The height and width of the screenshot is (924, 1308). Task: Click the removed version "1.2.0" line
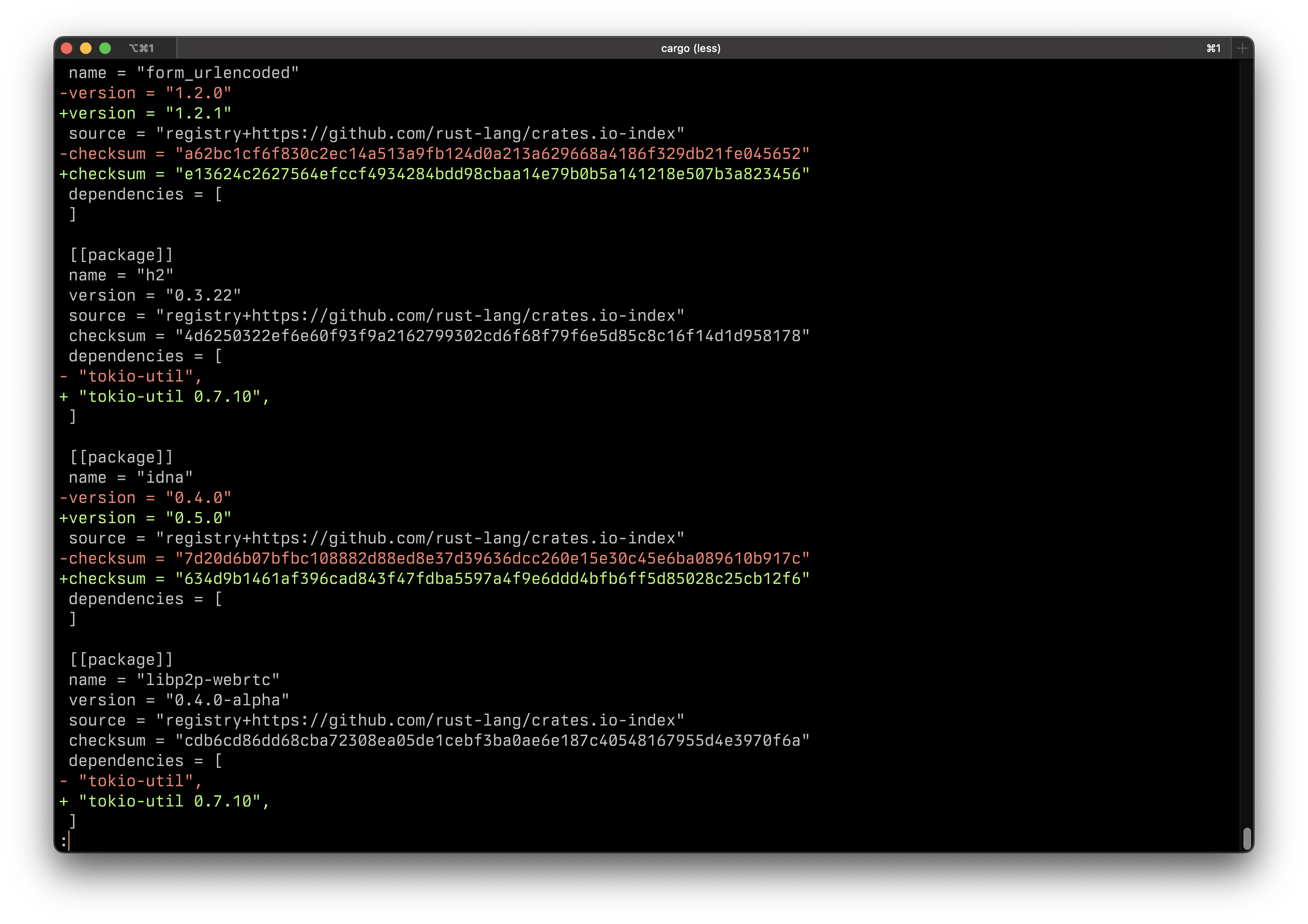point(145,93)
